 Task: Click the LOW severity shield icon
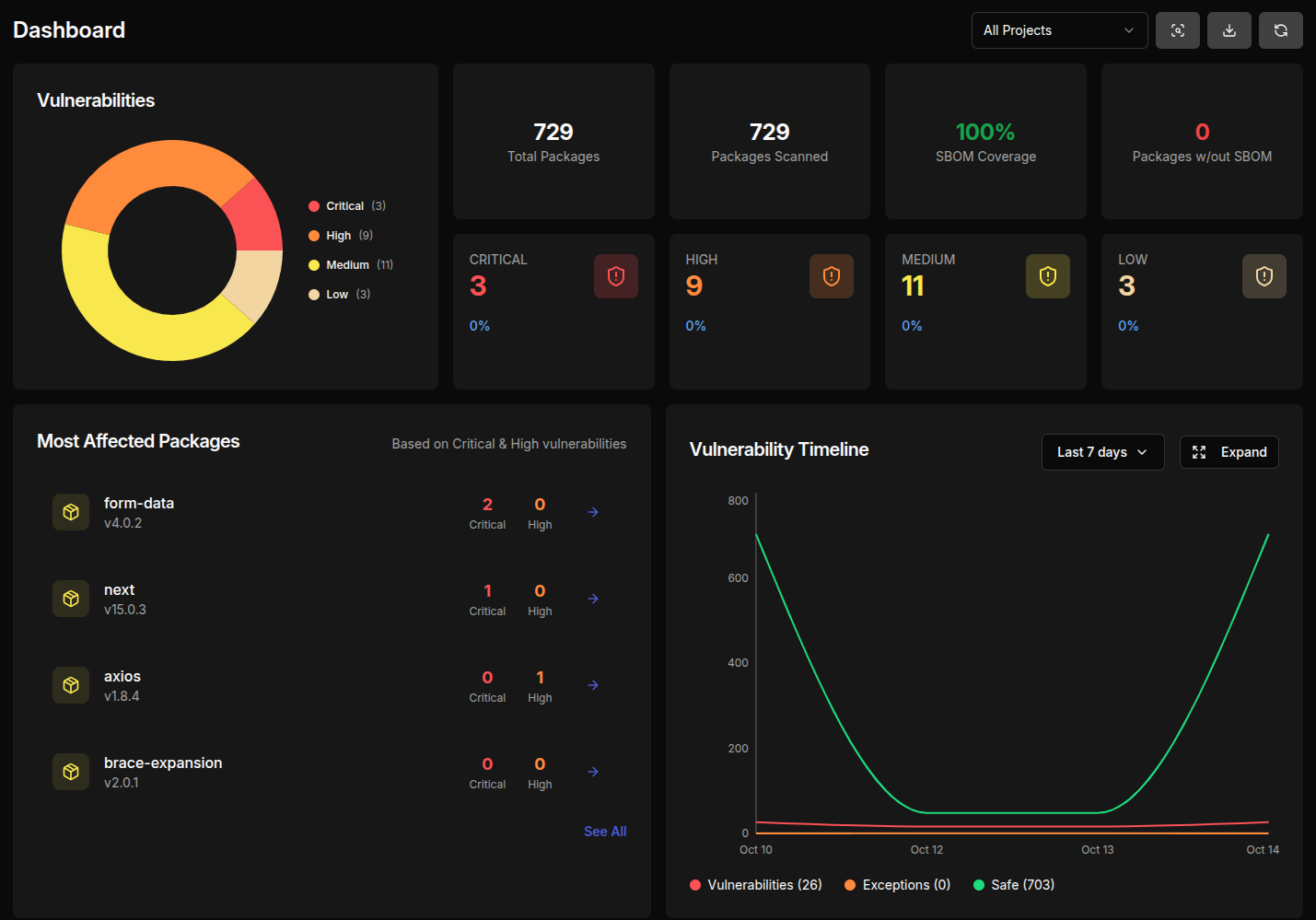(1264, 276)
